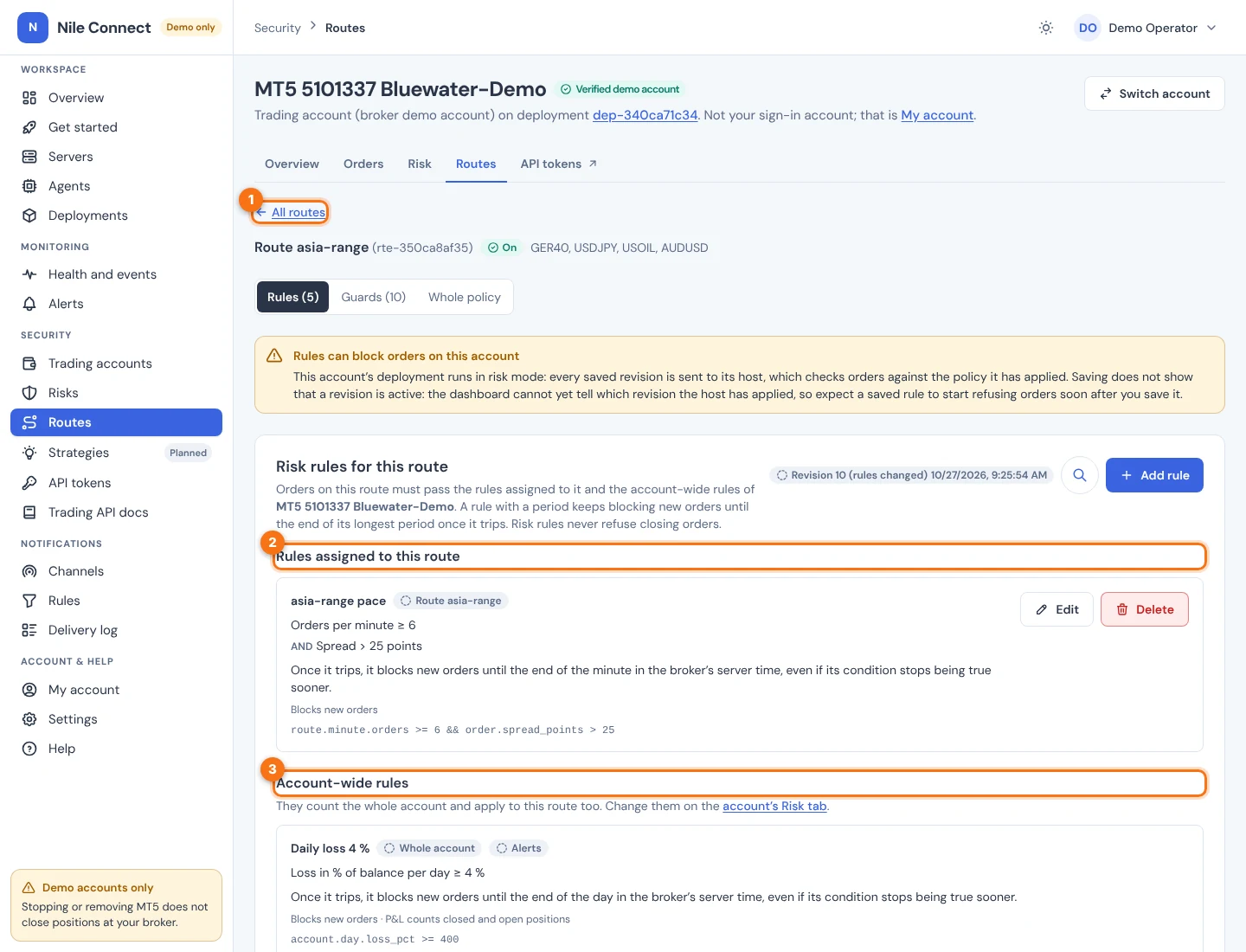Open My account in the sidebar
Viewport: 1246px width, 952px height.
(116, 690)
